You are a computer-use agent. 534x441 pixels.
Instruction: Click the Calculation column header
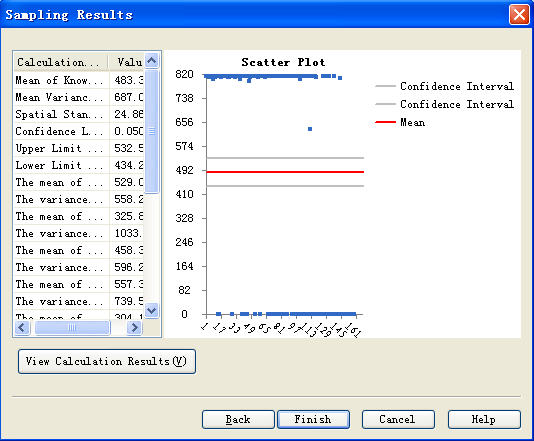pyautogui.click(x=61, y=62)
